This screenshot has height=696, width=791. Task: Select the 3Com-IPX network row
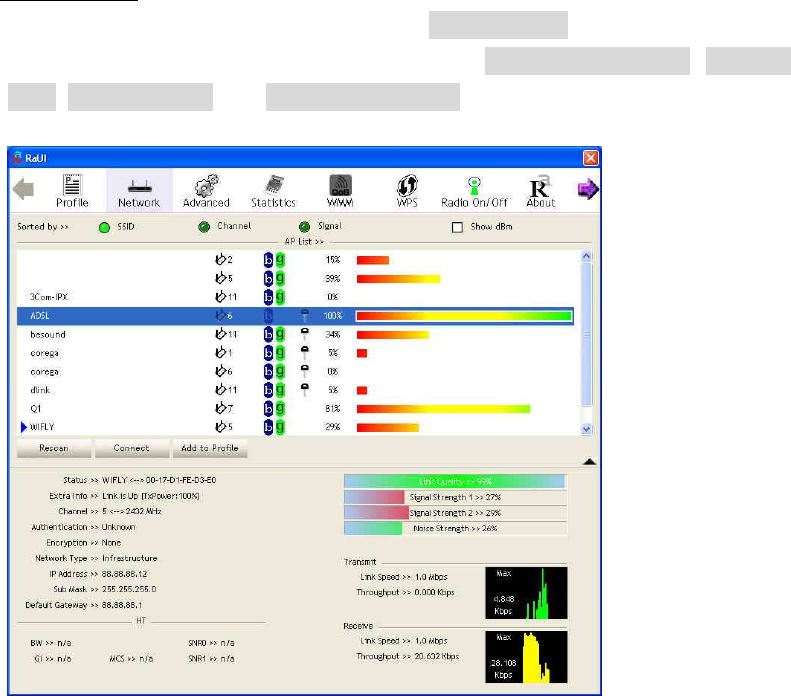click(x=295, y=297)
